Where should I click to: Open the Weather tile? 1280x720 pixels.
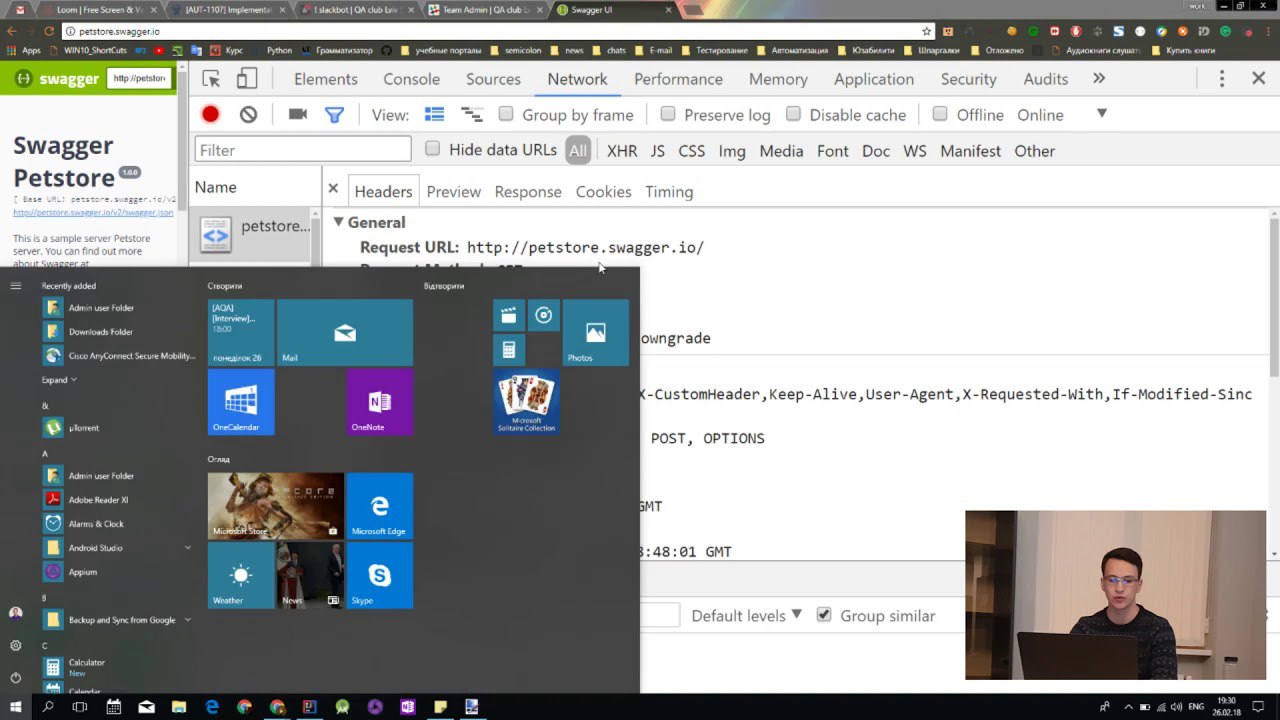coord(241,575)
